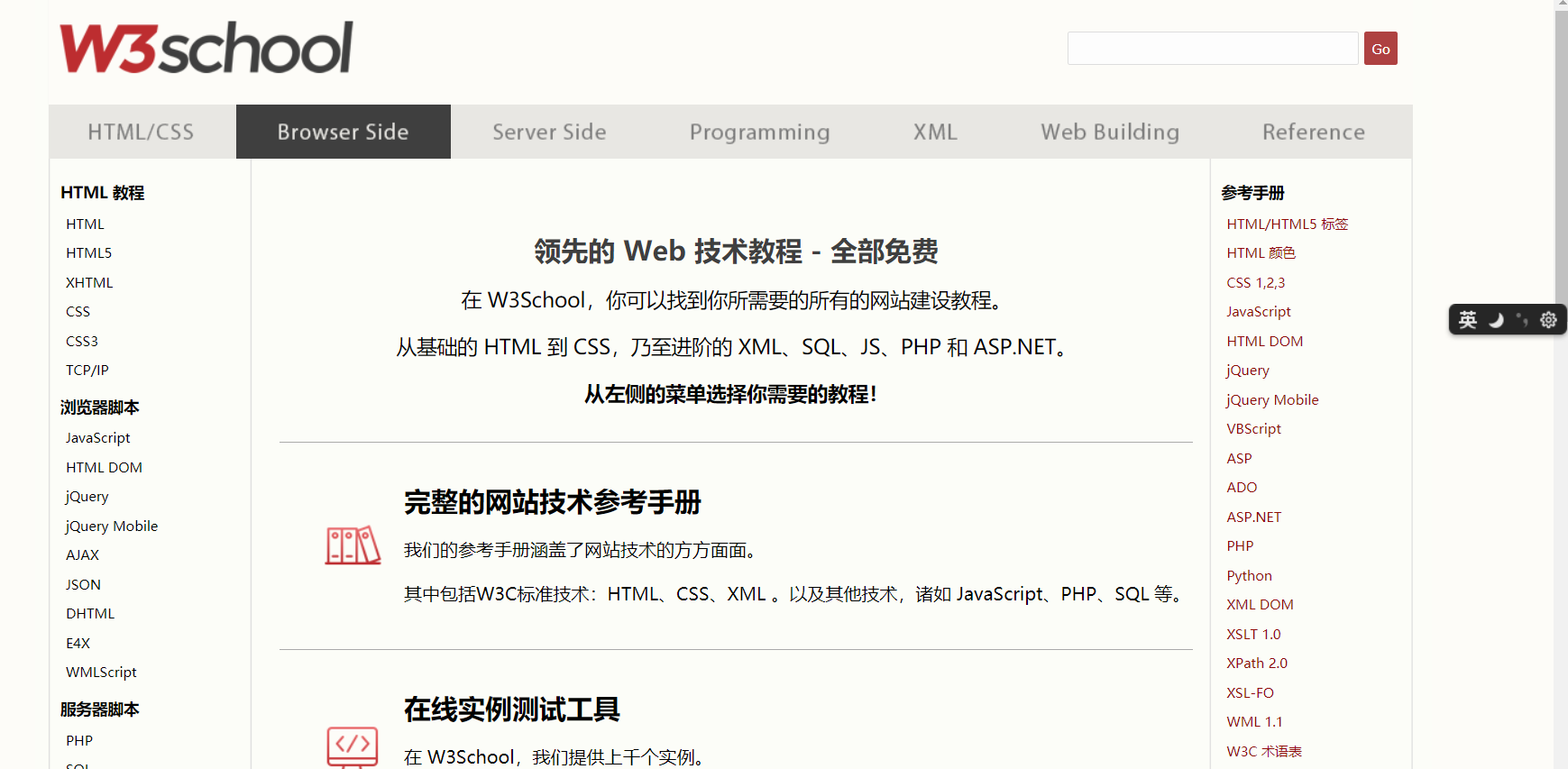
Task: Open the XSLT 1.0 reference link
Action: coord(1253,634)
